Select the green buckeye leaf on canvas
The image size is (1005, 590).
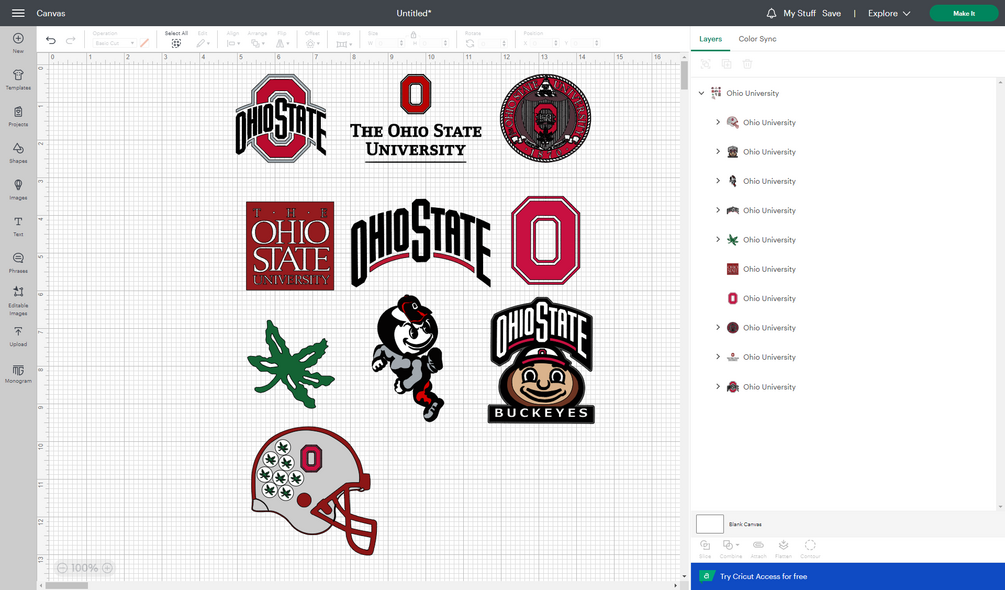pyautogui.click(x=291, y=365)
